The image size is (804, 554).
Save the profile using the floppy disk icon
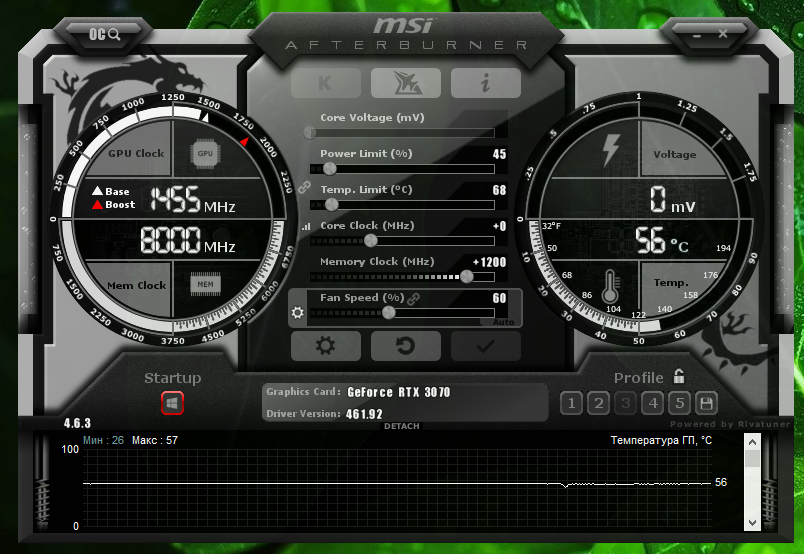(x=706, y=403)
